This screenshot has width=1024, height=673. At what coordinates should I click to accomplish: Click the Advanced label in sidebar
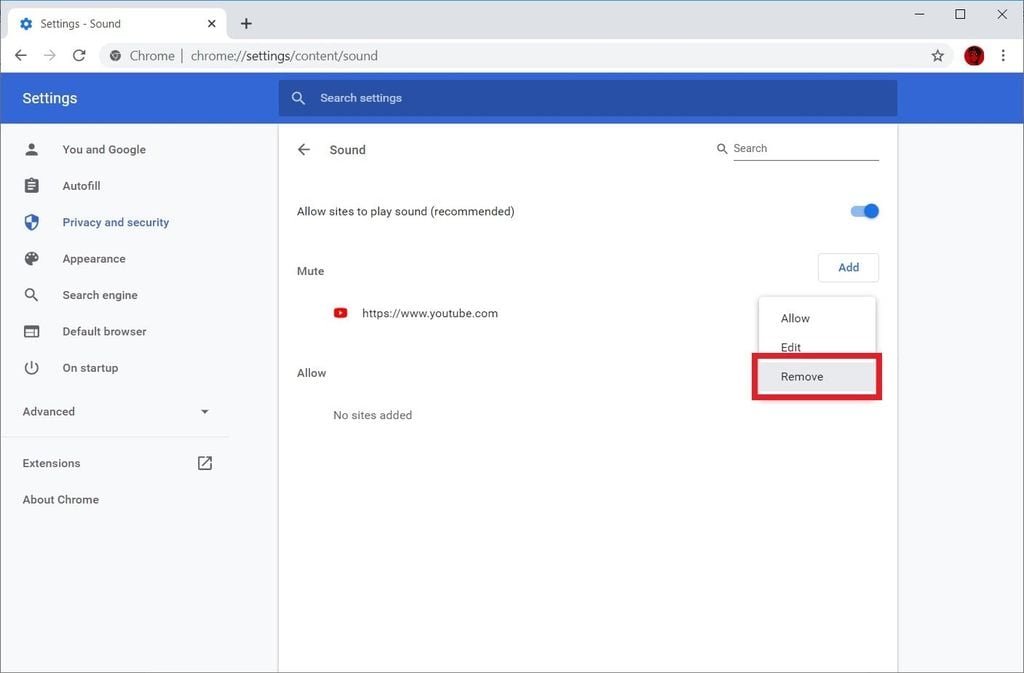pos(48,412)
